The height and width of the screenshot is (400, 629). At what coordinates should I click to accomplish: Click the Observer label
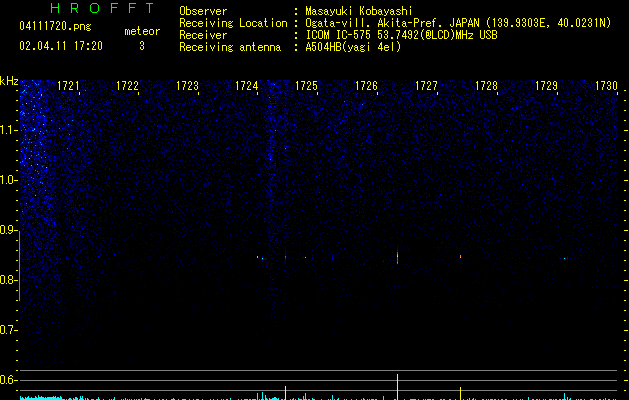click(203, 11)
